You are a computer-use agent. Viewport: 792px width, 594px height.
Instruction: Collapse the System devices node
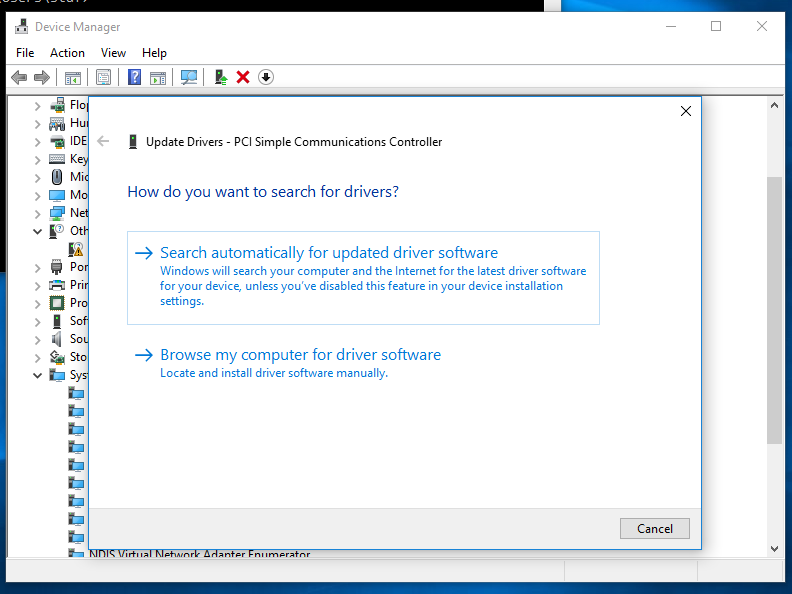coord(38,375)
